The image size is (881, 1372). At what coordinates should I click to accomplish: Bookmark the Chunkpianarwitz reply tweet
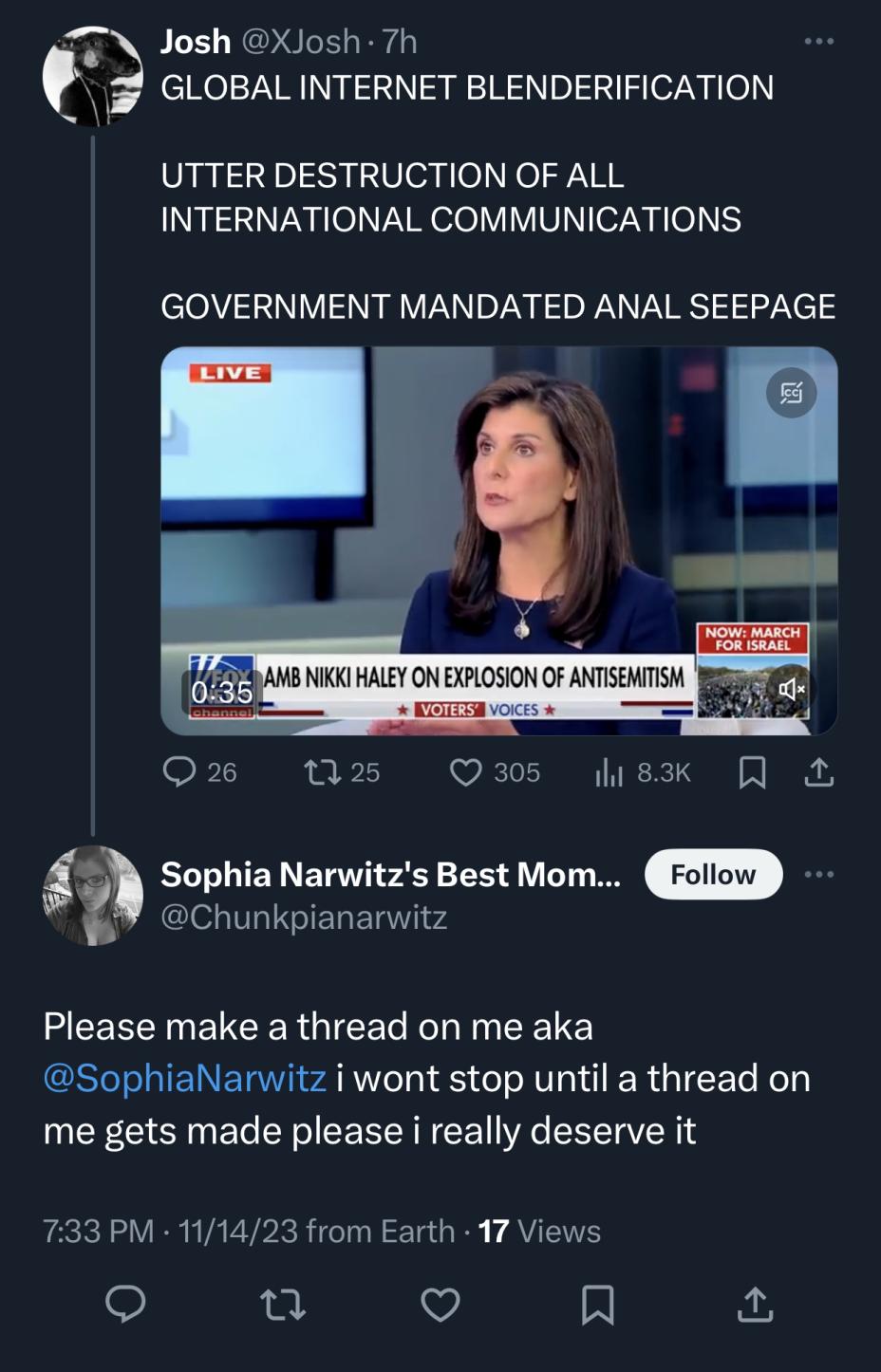pyautogui.click(x=597, y=1304)
